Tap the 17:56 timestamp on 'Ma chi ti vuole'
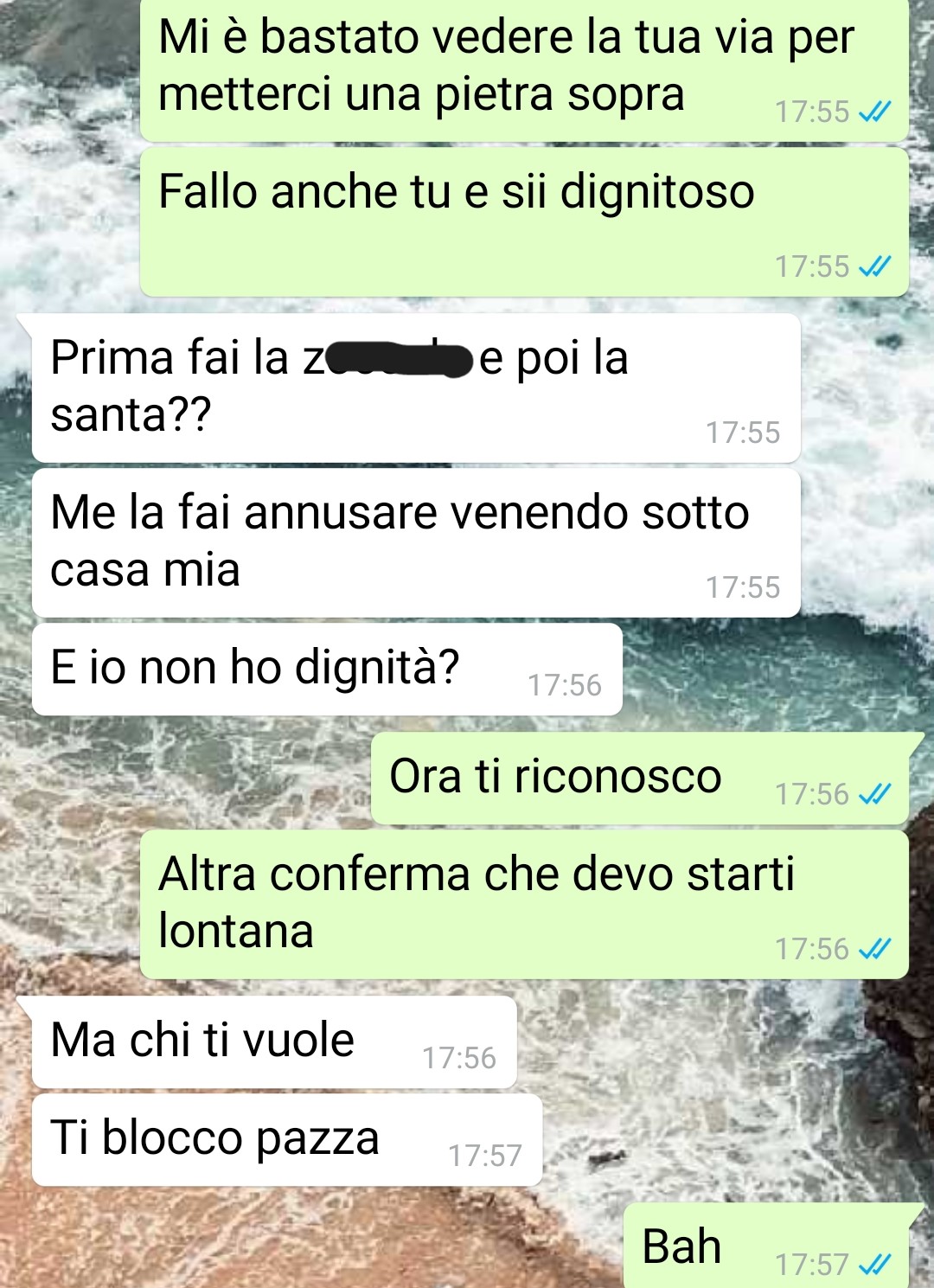Image resolution: width=934 pixels, height=1288 pixels. click(x=459, y=1058)
